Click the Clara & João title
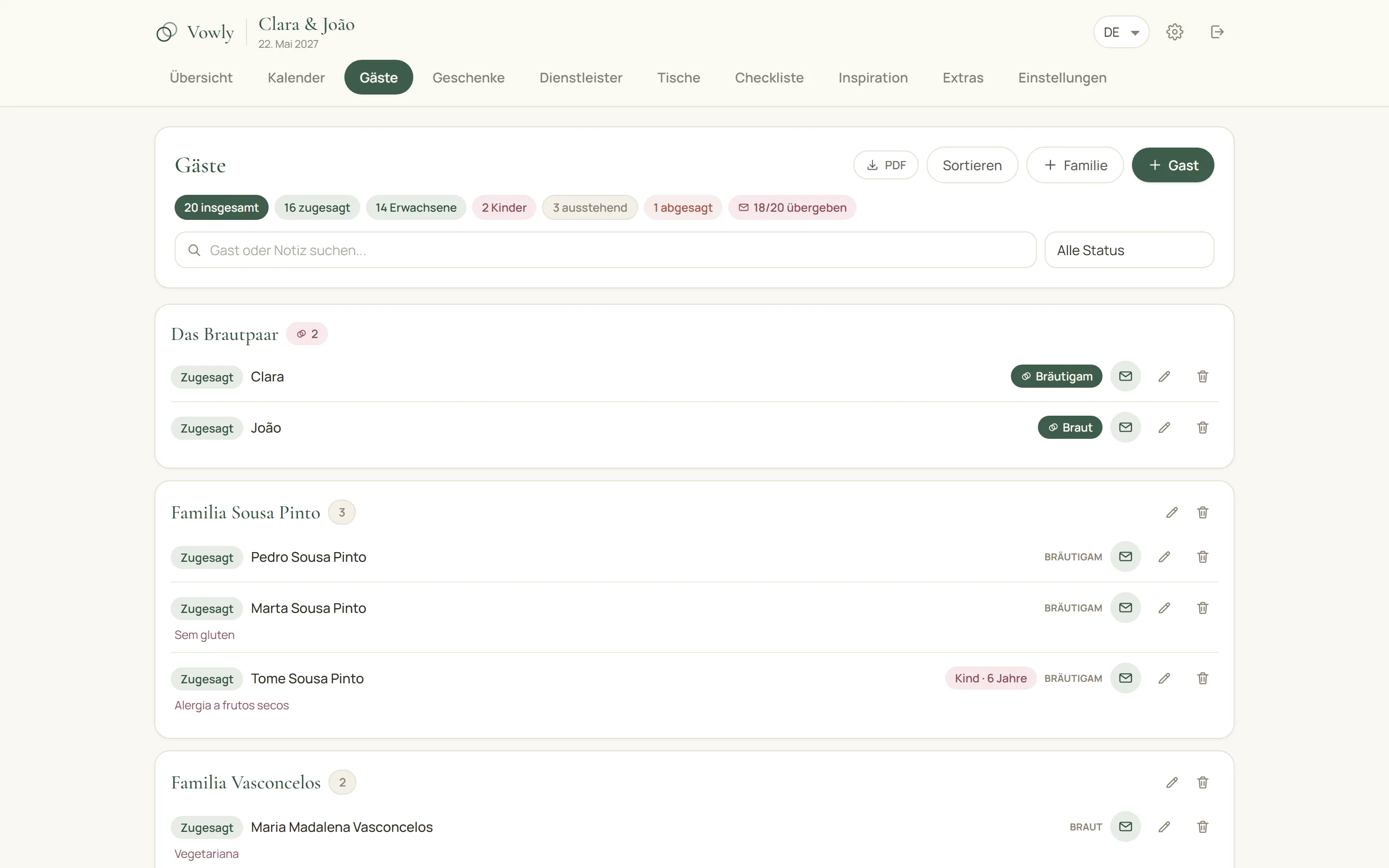This screenshot has width=1389, height=868. tap(307, 24)
